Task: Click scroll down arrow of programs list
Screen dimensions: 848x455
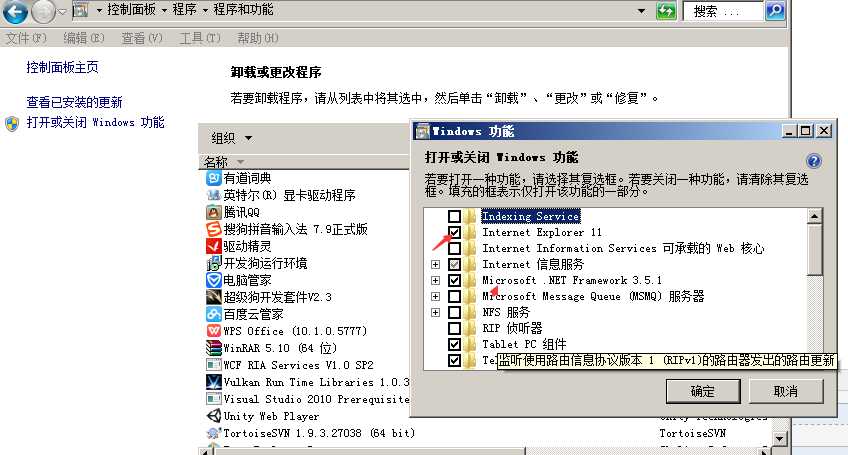Action: pyautogui.click(x=779, y=439)
